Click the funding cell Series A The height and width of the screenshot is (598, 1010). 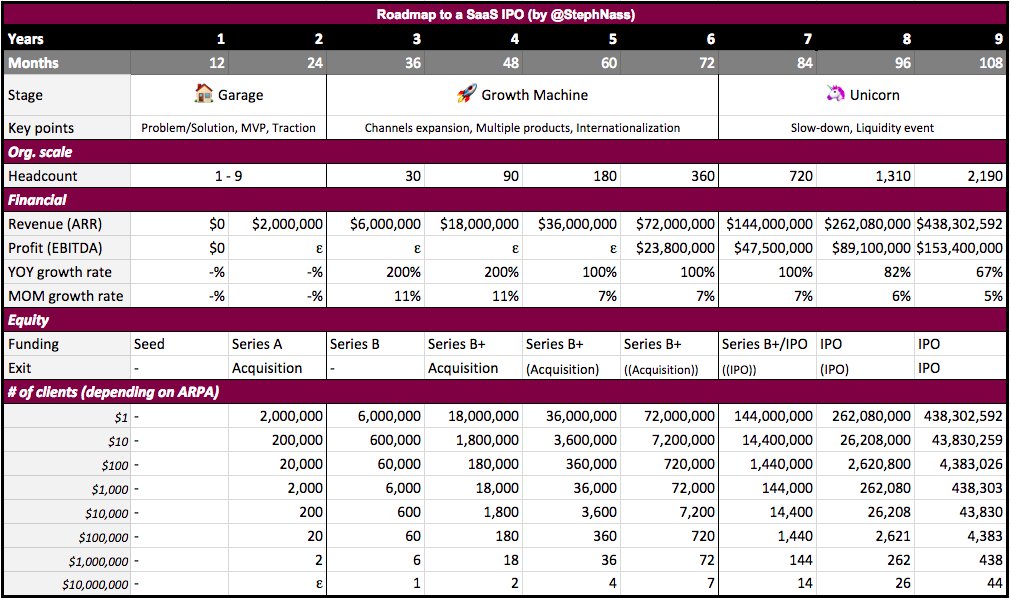[x=278, y=344]
